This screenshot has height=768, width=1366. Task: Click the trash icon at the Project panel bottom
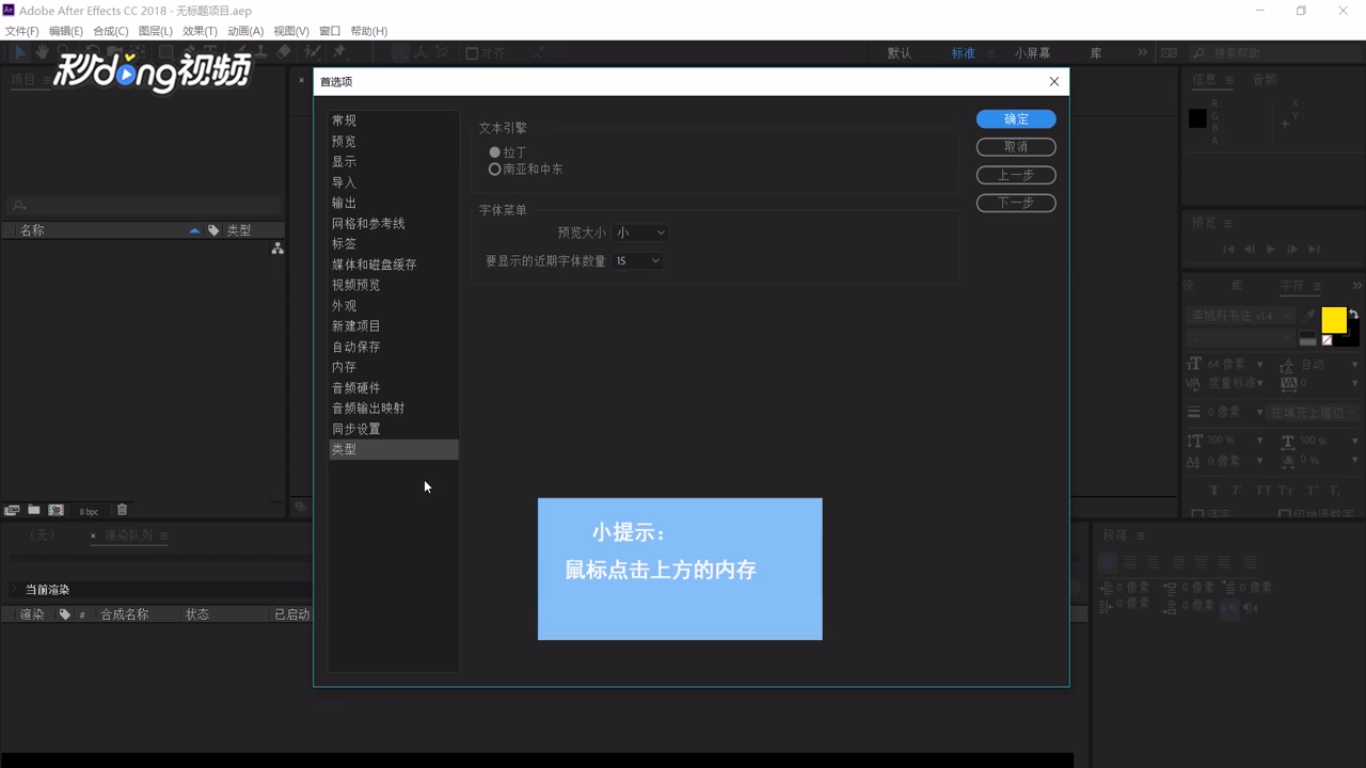(x=122, y=510)
